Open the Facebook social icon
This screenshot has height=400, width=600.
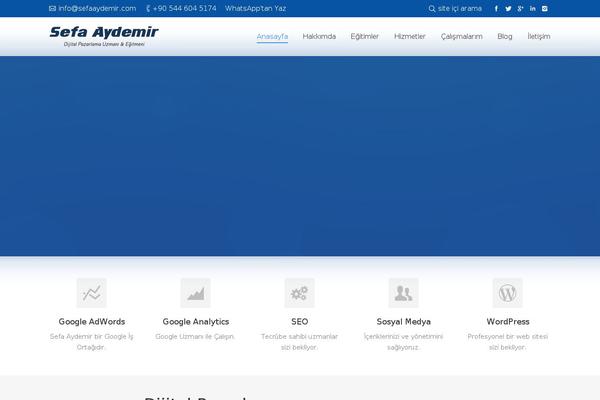coord(496,8)
